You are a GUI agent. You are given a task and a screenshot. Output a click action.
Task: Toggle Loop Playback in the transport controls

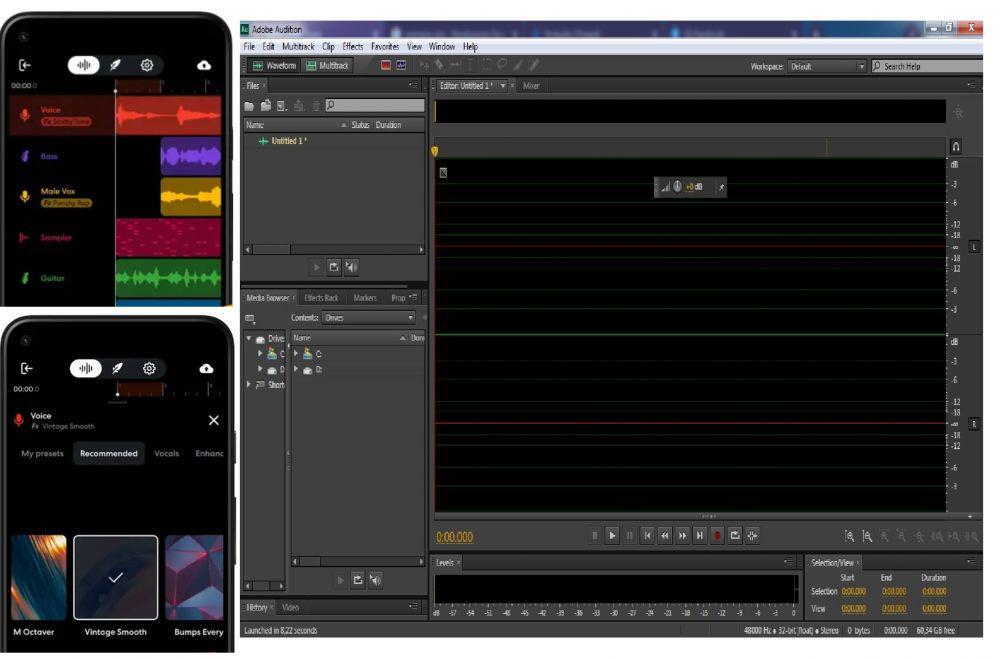point(735,536)
